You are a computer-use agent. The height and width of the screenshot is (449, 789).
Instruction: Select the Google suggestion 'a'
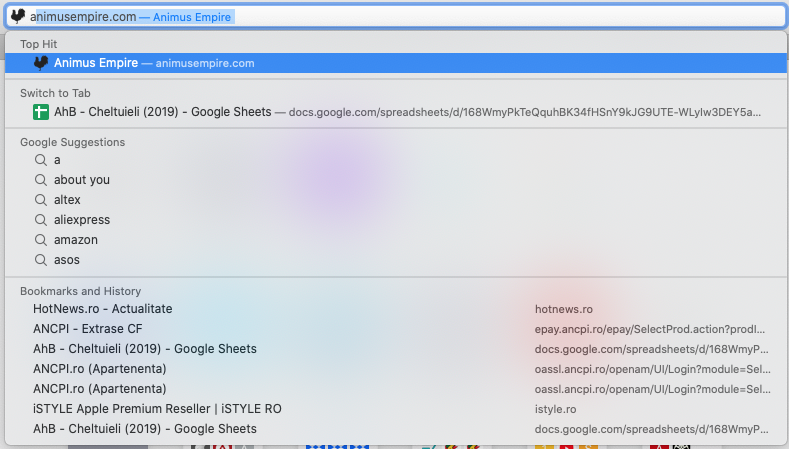pyautogui.click(x=396, y=160)
